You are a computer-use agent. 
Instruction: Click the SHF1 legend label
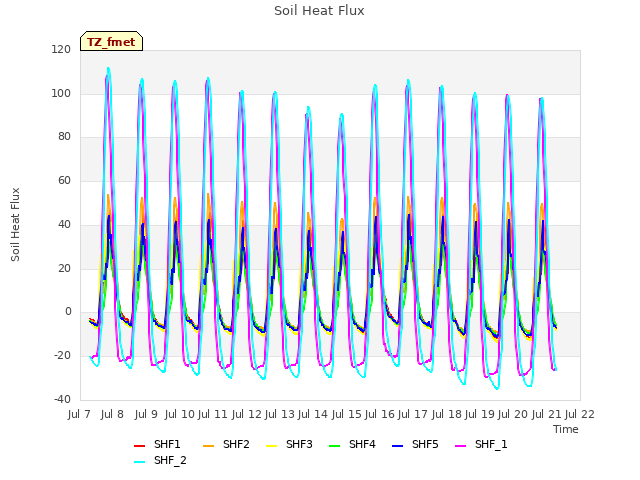(167, 444)
